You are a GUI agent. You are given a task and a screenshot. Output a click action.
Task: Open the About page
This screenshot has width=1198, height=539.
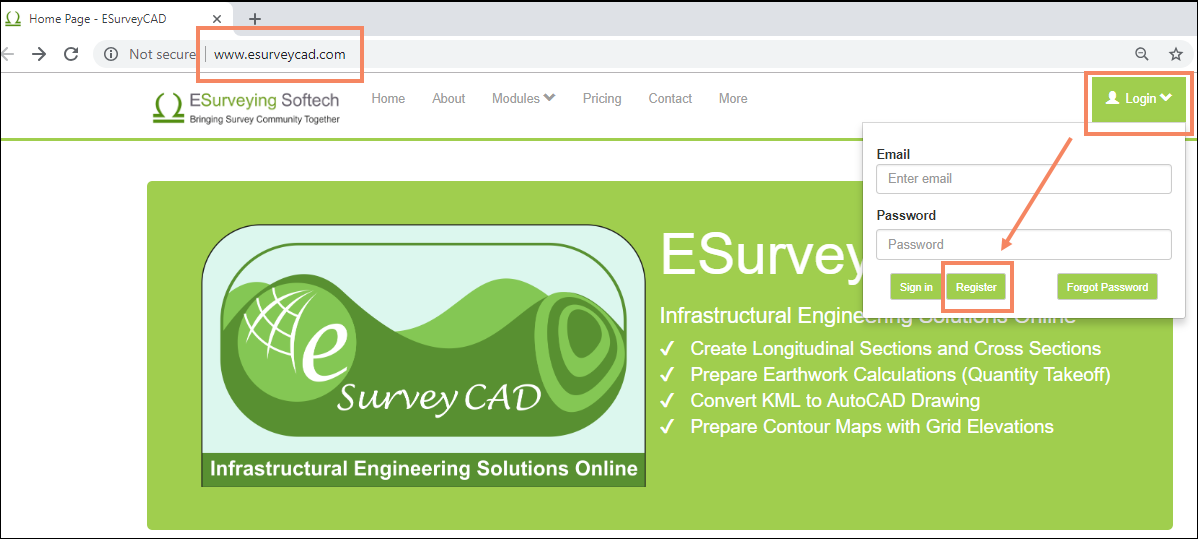[x=448, y=99]
